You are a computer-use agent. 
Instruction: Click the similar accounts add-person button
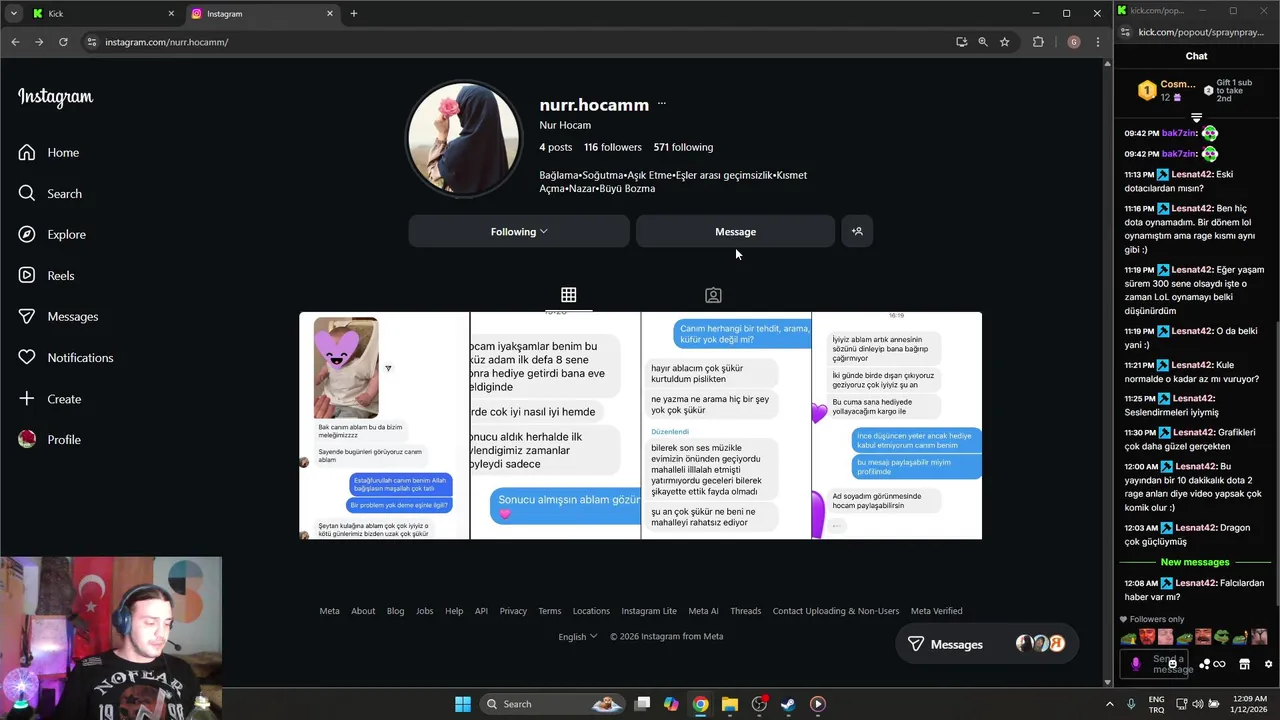(x=857, y=231)
